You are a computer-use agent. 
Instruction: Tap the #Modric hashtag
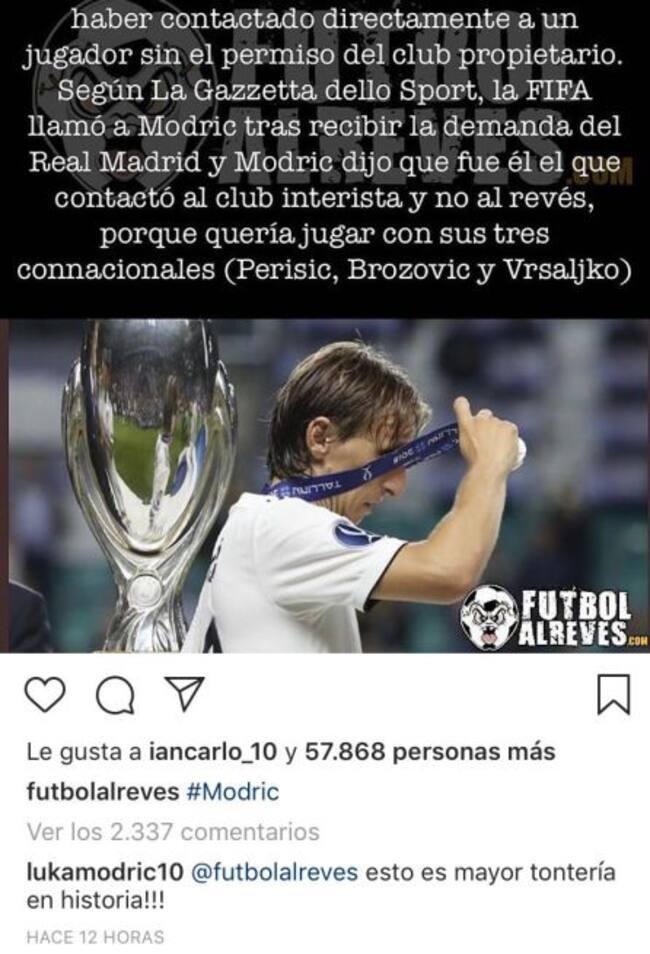click(233, 792)
